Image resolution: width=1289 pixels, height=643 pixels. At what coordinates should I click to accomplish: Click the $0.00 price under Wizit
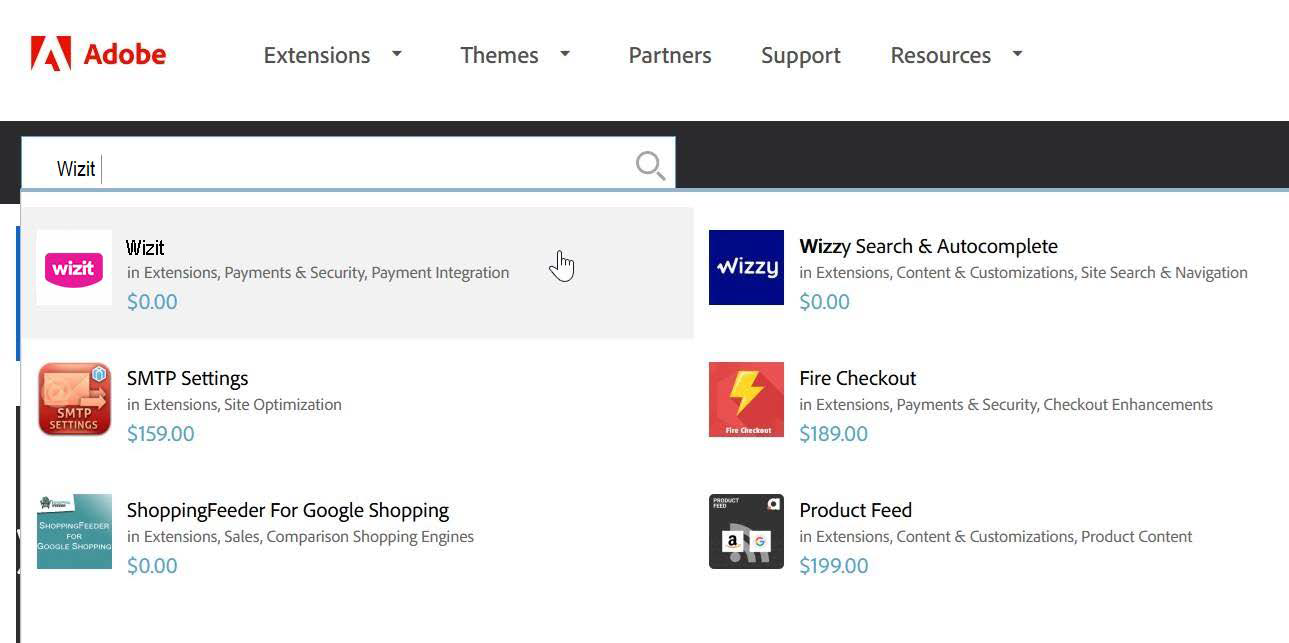click(152, 301)
